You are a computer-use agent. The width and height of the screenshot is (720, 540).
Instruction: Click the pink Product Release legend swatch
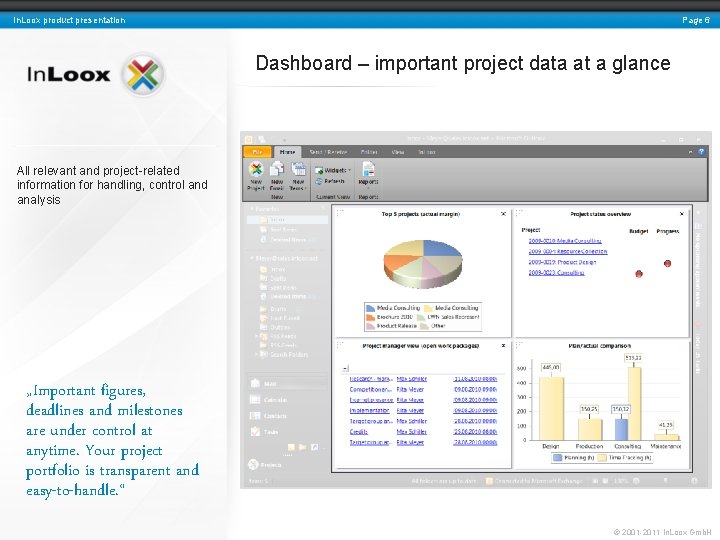pyautogui.click(x=370, y=326)
